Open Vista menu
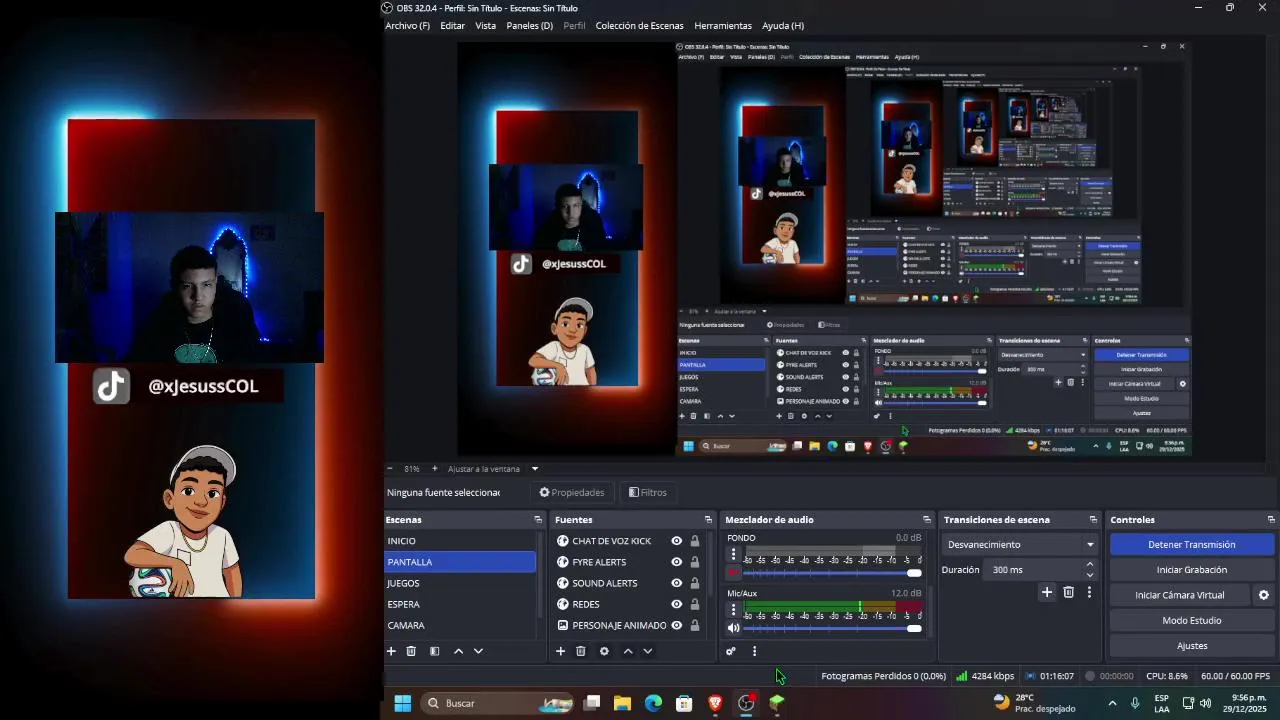Image resolution: width=1280 pixels, height=720 pixels. [485, 26]
